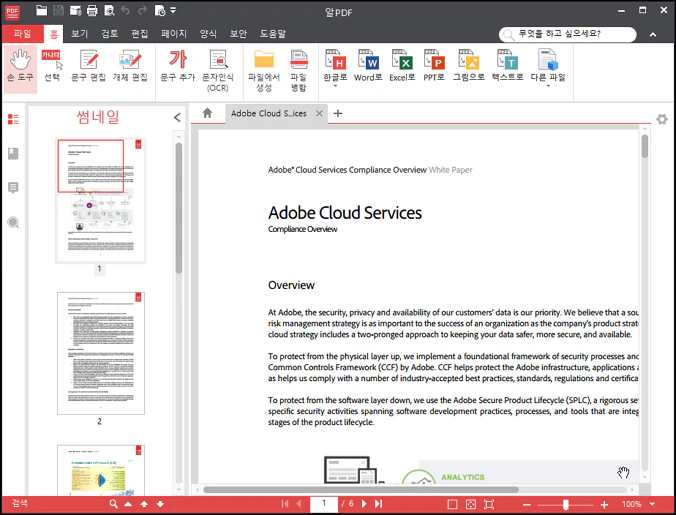Image resolution: width=676 pixels, height=515 pixels.
Task: Switch to the Page (페이지) tab
Action: [173, 34]
